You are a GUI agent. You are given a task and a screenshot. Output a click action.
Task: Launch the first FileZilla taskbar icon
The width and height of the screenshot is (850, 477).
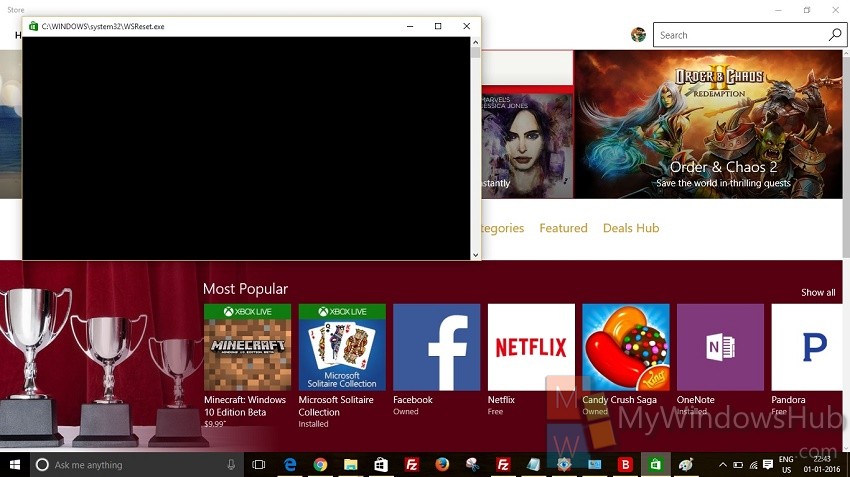coord(411,465)
